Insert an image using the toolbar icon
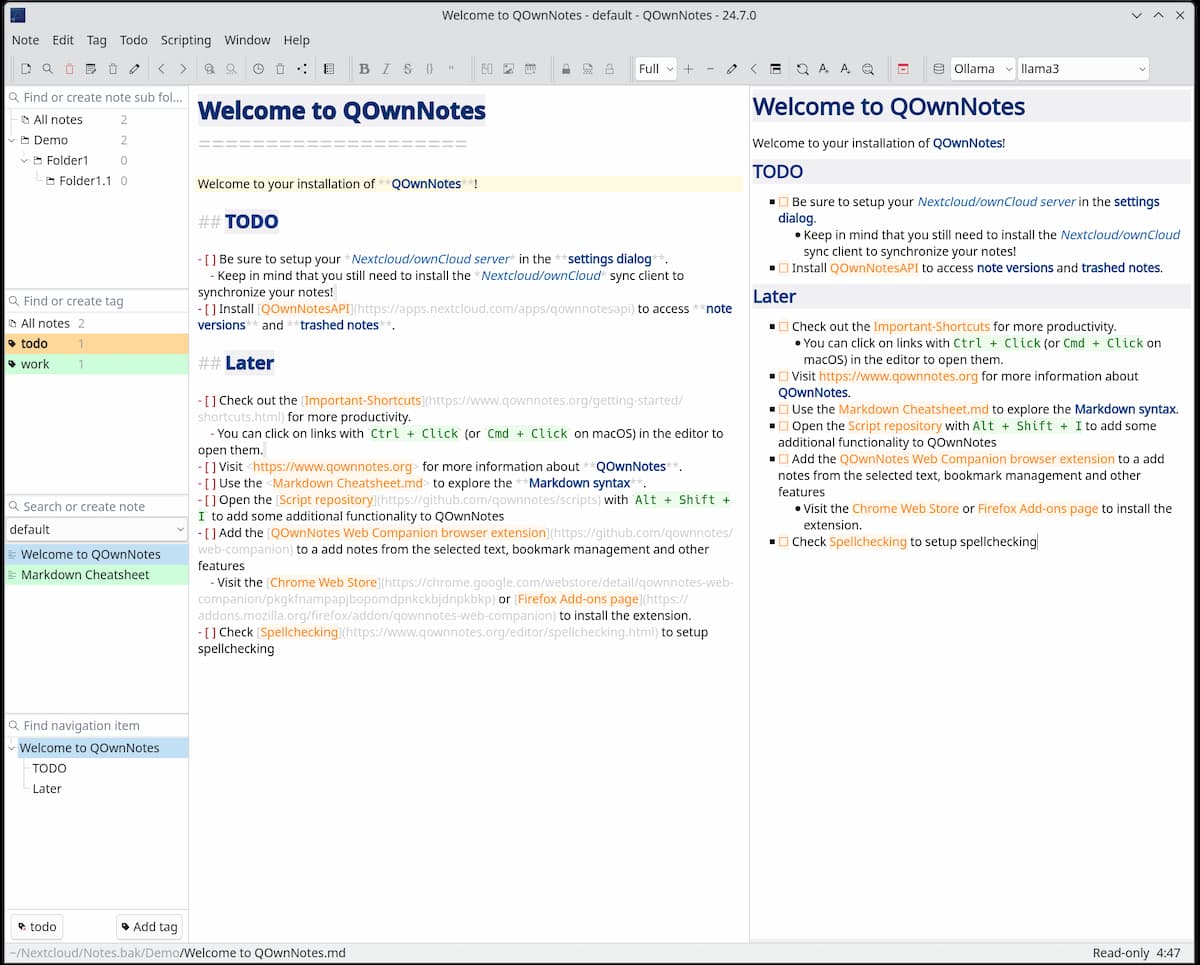The height and width of the screenshot is (965, 1200). [x=508, y=68]
